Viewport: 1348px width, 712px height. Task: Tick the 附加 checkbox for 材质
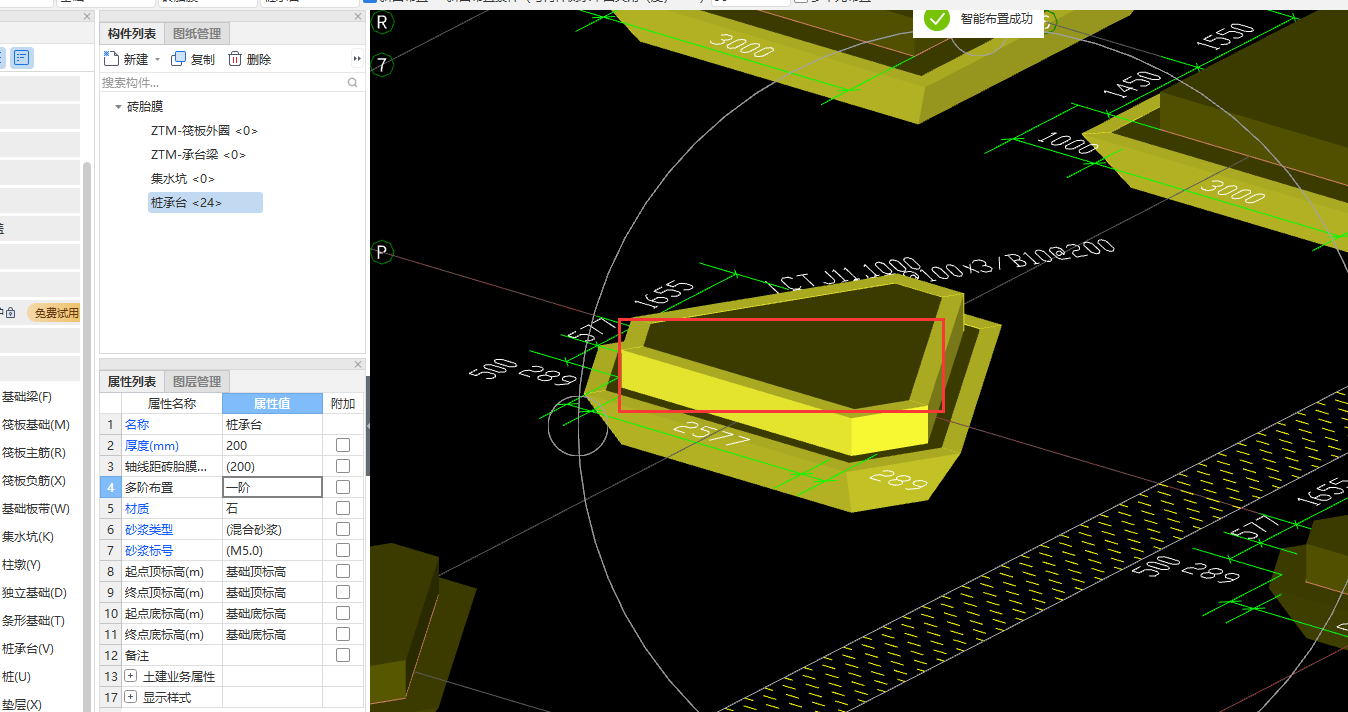click(x=343, y=508)
